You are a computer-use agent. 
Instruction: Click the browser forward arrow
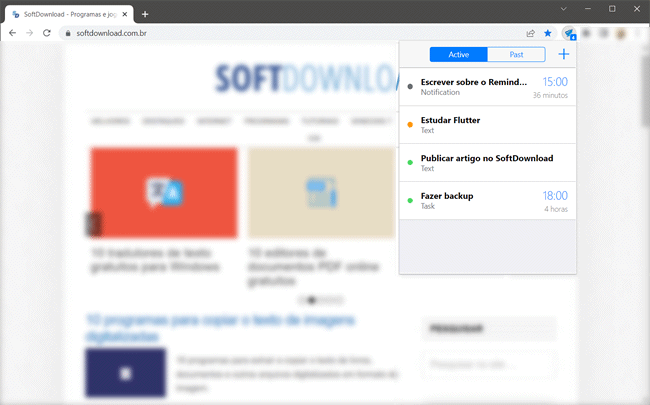tap(29, 33)
